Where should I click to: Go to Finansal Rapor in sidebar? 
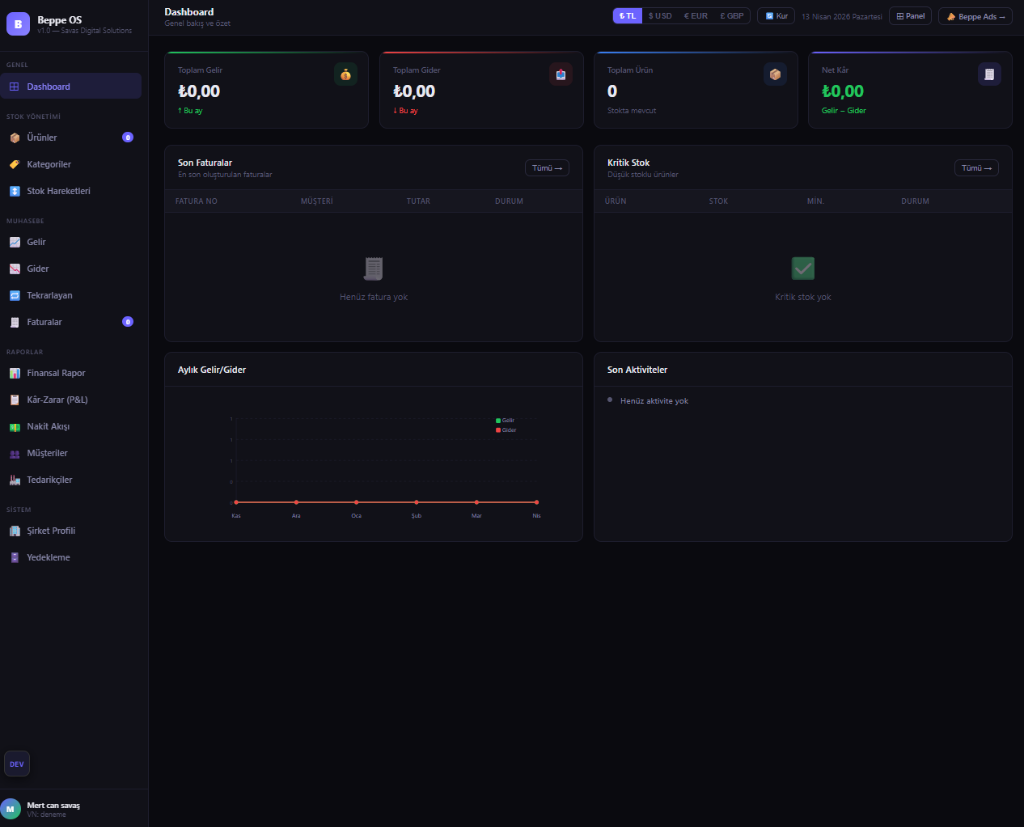coord(56,373)
